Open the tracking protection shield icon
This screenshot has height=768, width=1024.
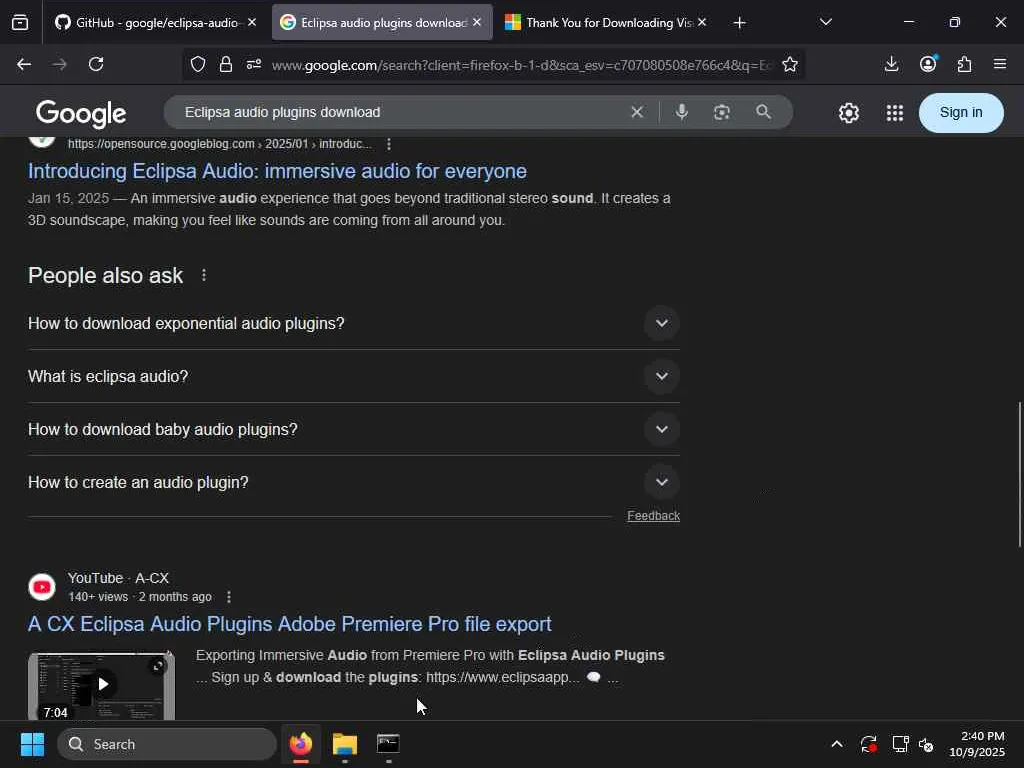(198, 64)
